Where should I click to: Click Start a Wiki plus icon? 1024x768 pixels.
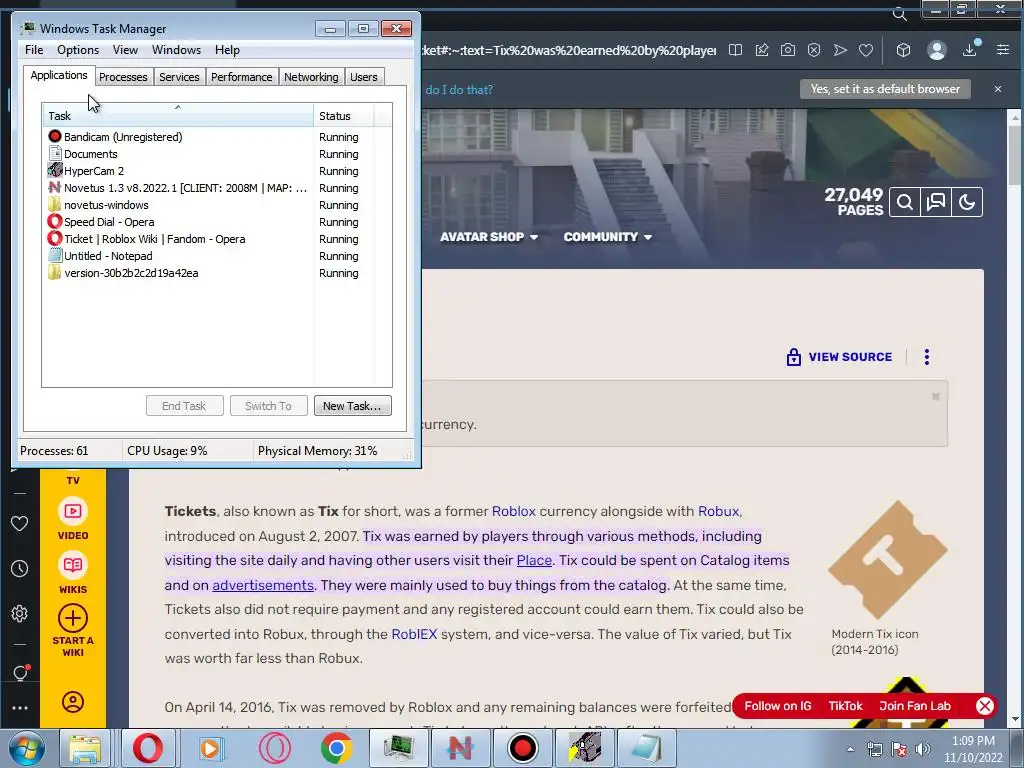72,618
